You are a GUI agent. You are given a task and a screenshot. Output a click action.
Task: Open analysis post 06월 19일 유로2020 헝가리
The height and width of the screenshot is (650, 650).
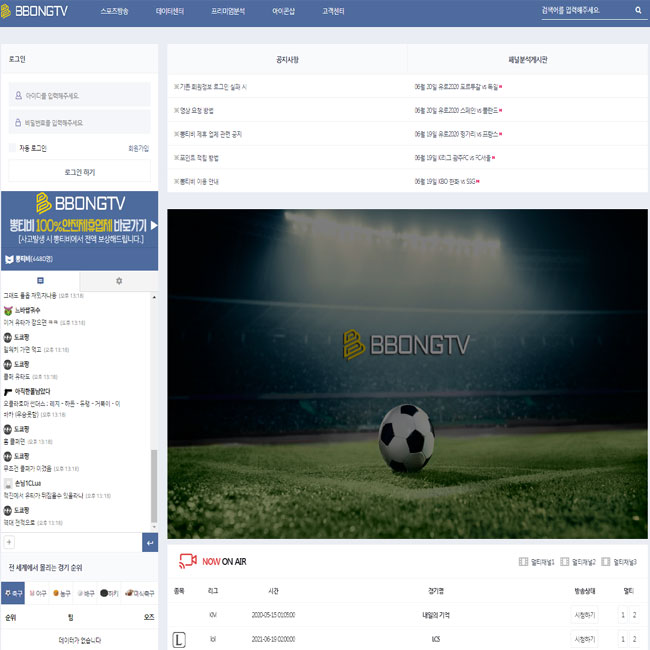458,134
